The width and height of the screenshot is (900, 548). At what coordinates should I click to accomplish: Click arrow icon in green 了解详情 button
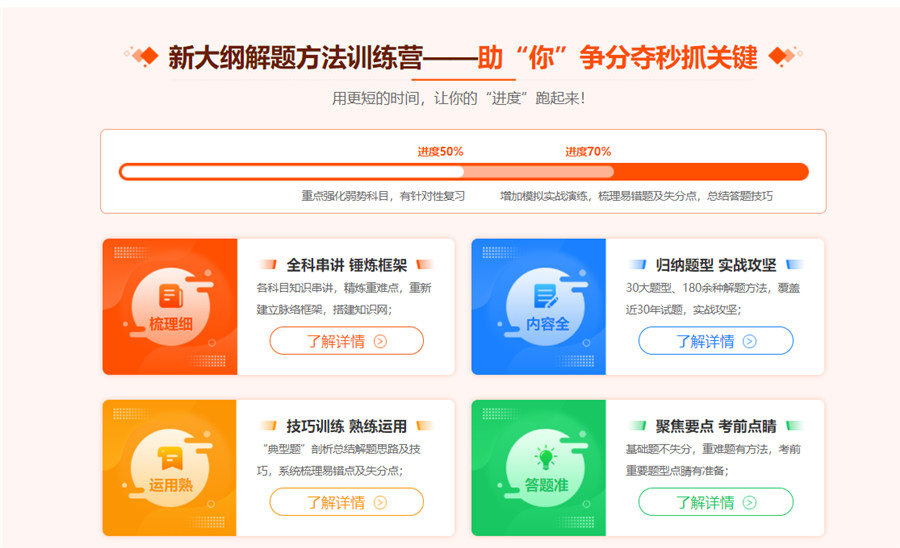(x=749, y=503)
